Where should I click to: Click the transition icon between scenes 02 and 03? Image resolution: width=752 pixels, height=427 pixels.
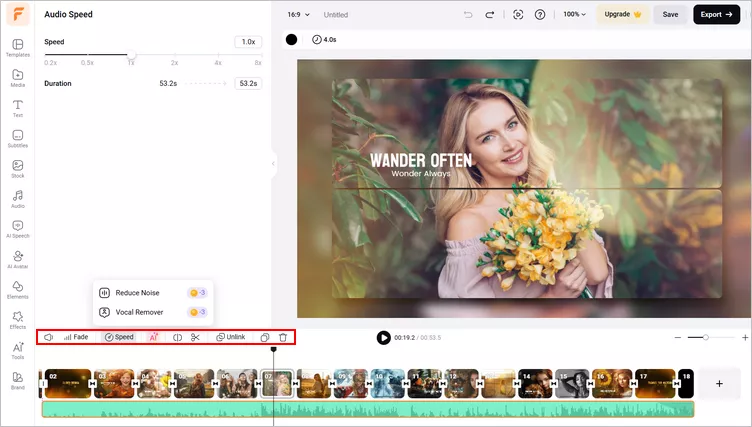point(93,384)
